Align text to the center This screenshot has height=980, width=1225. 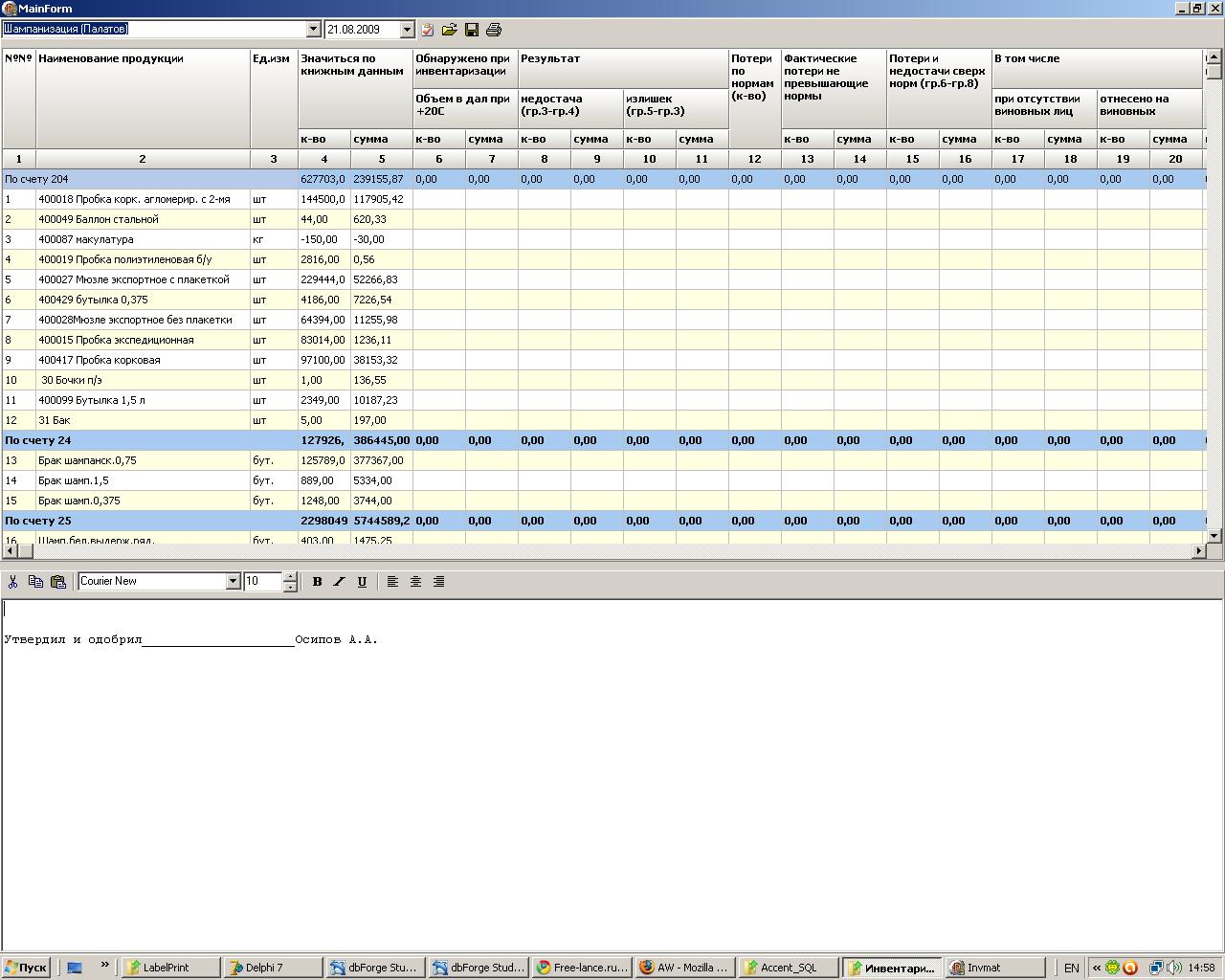coord(415,581)
